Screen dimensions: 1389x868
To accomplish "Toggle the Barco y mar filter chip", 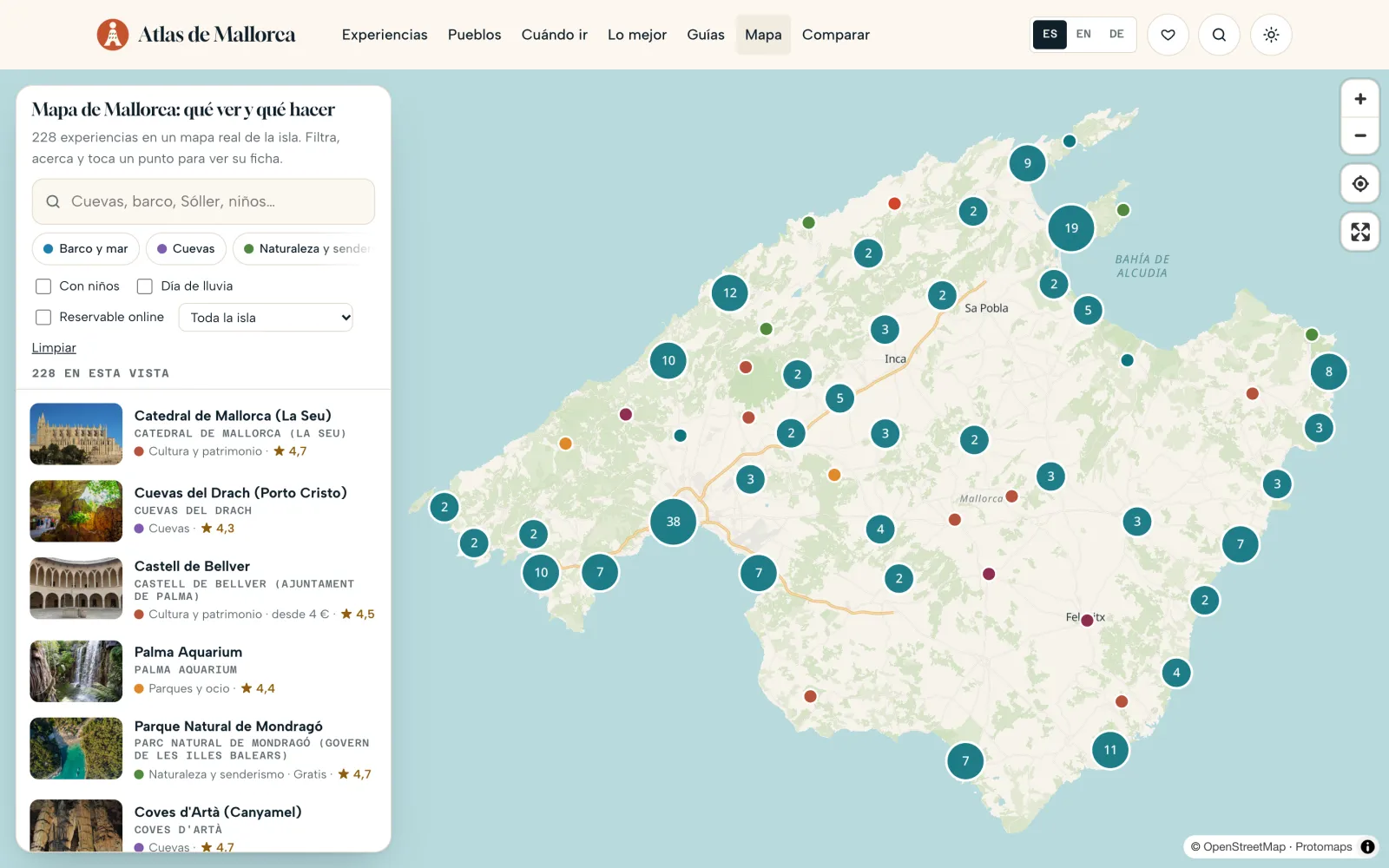I will click(x=86, y=249).
